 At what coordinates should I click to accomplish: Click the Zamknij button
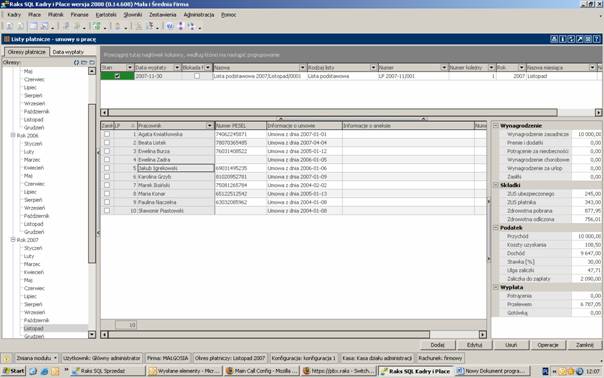point(584,345)
